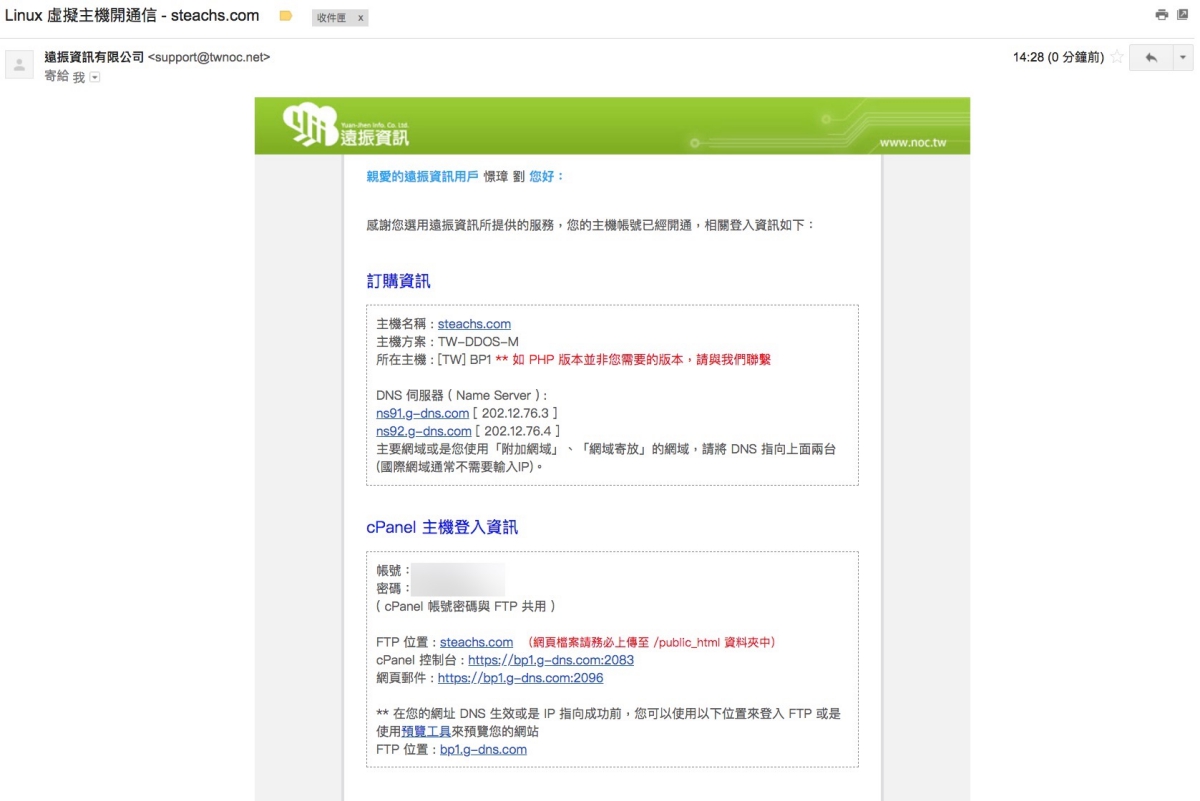Show recipient details dropdown next to 我

(x=95, y=77)
